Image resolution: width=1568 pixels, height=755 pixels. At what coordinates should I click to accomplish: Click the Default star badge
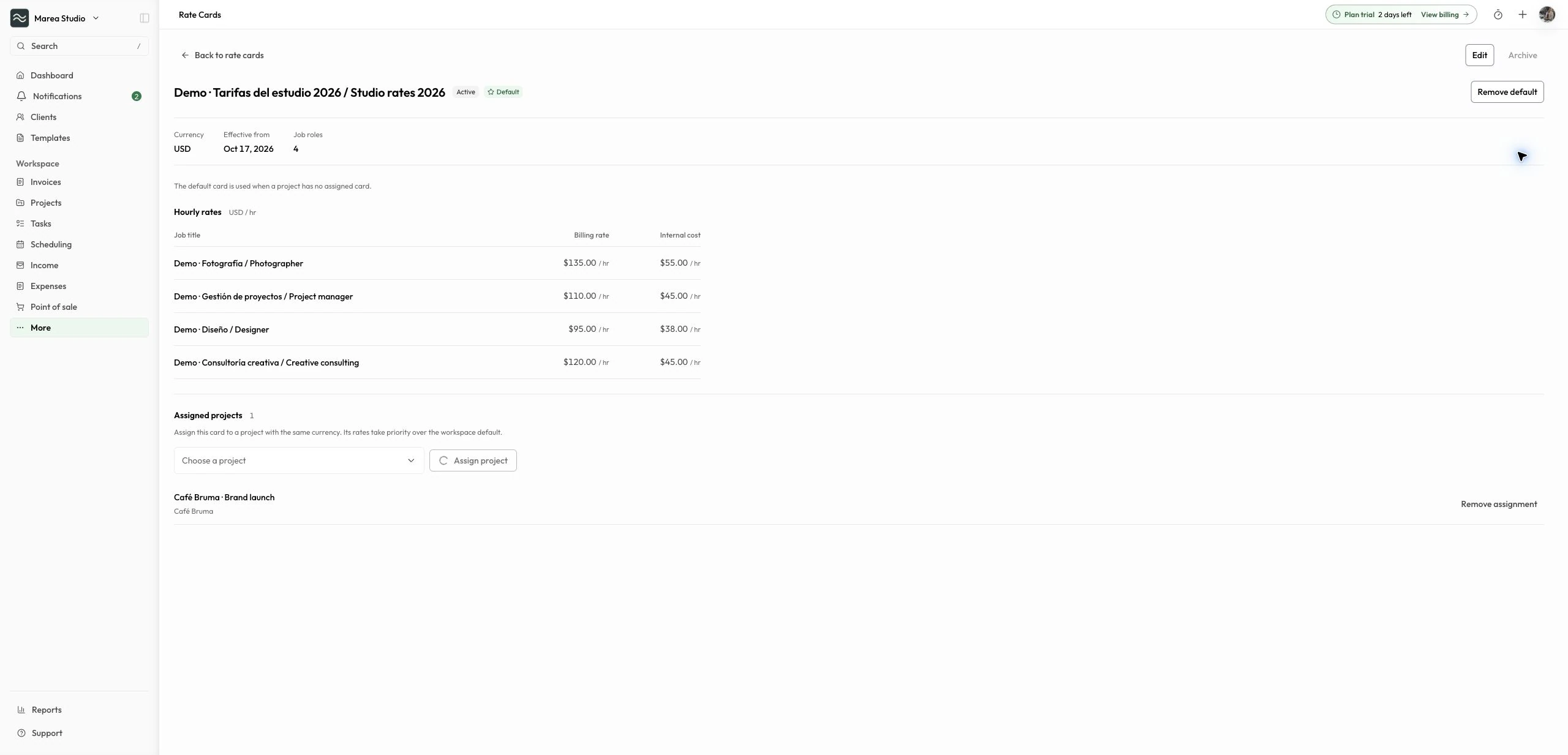click(x=503, y=92)
